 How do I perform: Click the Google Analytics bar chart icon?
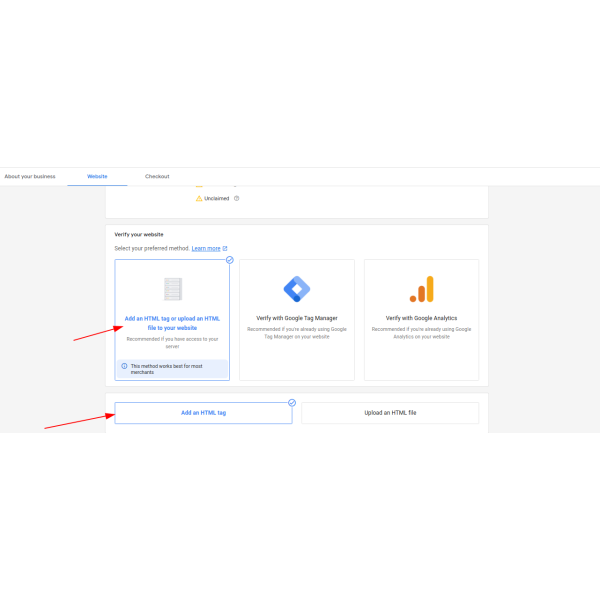(x=421, y=289)
